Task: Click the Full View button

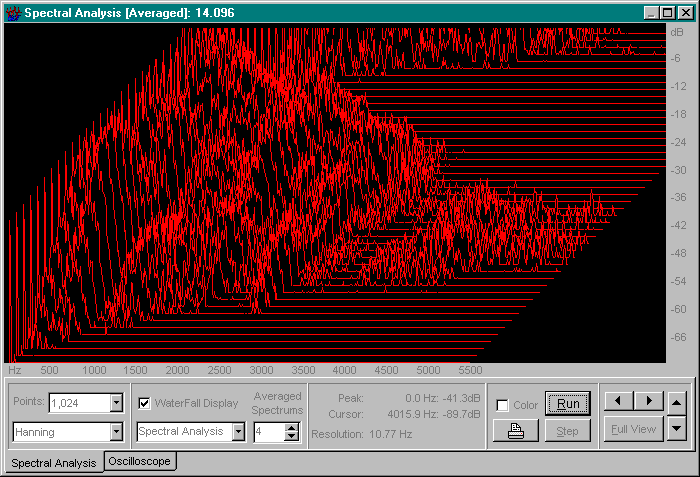Action: (x=632, y=429)
